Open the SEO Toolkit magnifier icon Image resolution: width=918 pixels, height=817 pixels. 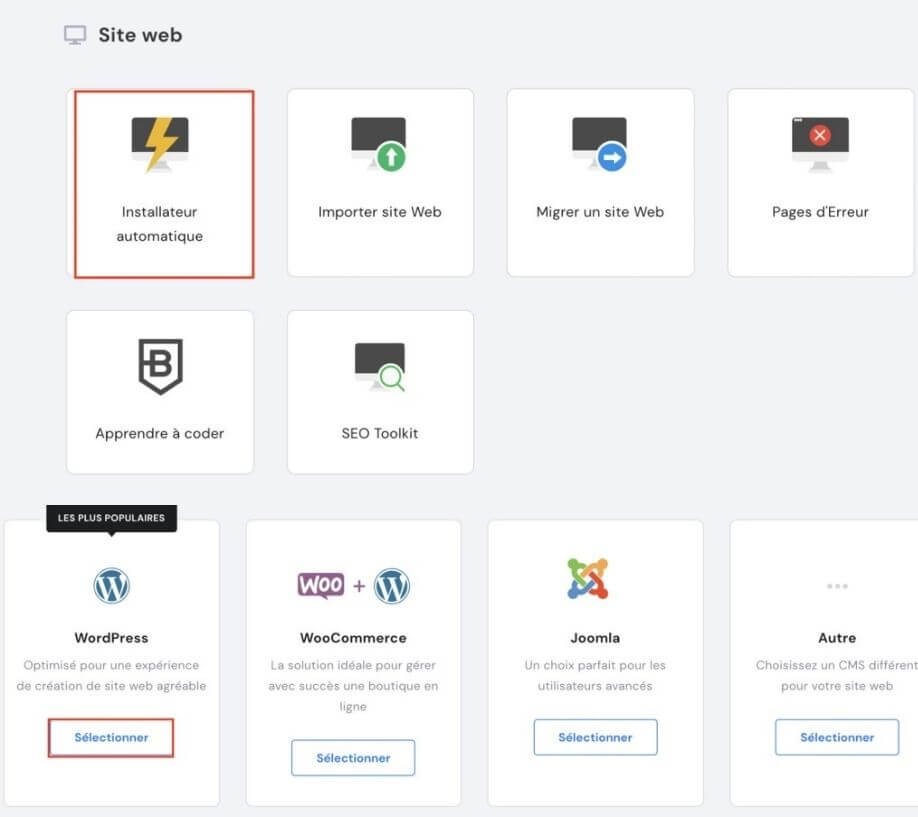pos(380,367)
